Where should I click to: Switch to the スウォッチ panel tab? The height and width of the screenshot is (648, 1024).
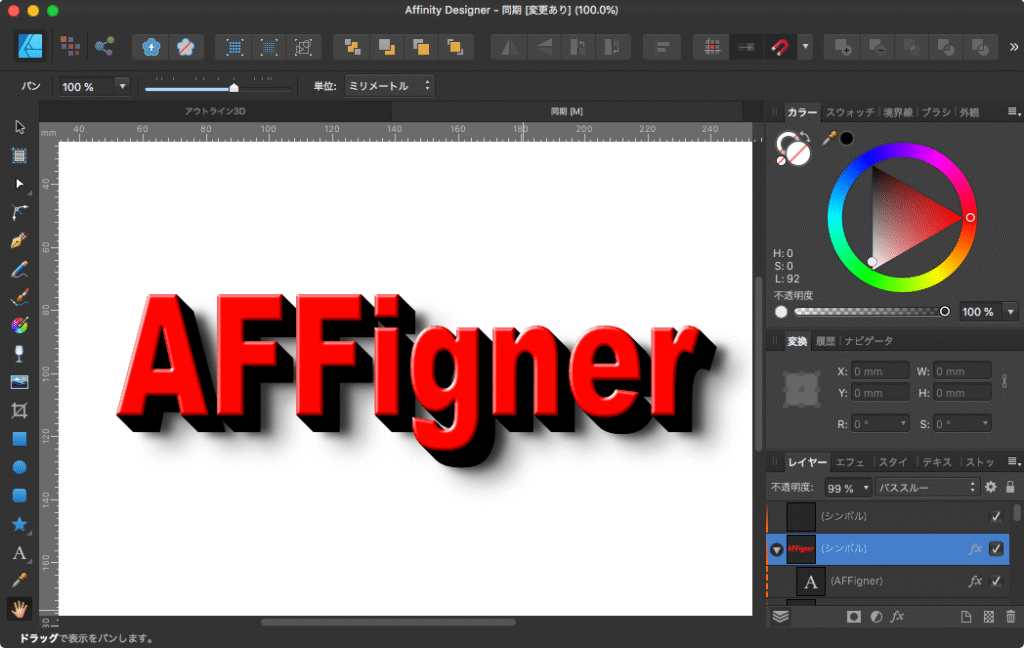pyautogui.click(x=849, y=112)
